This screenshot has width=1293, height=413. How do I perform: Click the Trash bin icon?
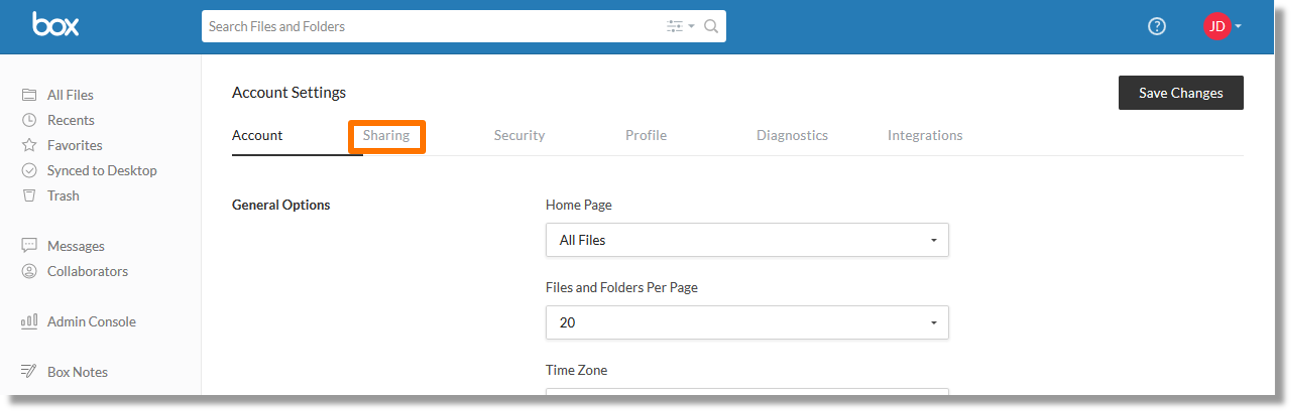[29, 196]
